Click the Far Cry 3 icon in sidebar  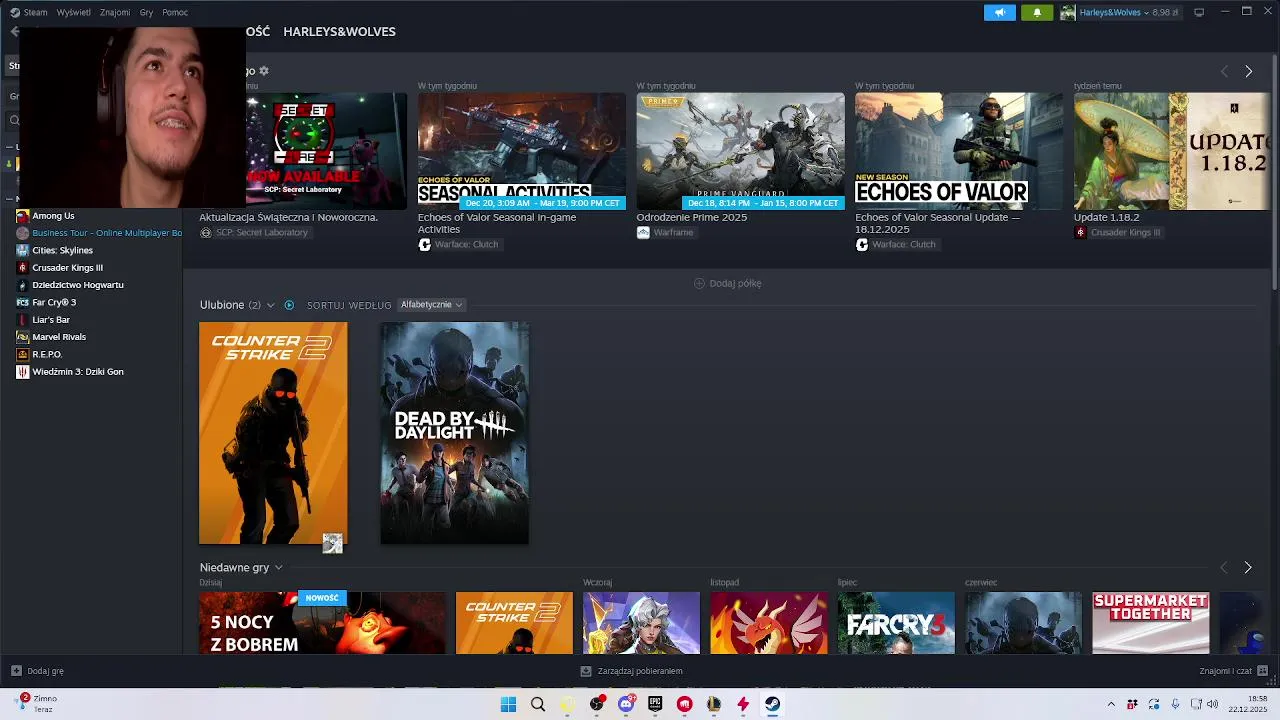23,302
